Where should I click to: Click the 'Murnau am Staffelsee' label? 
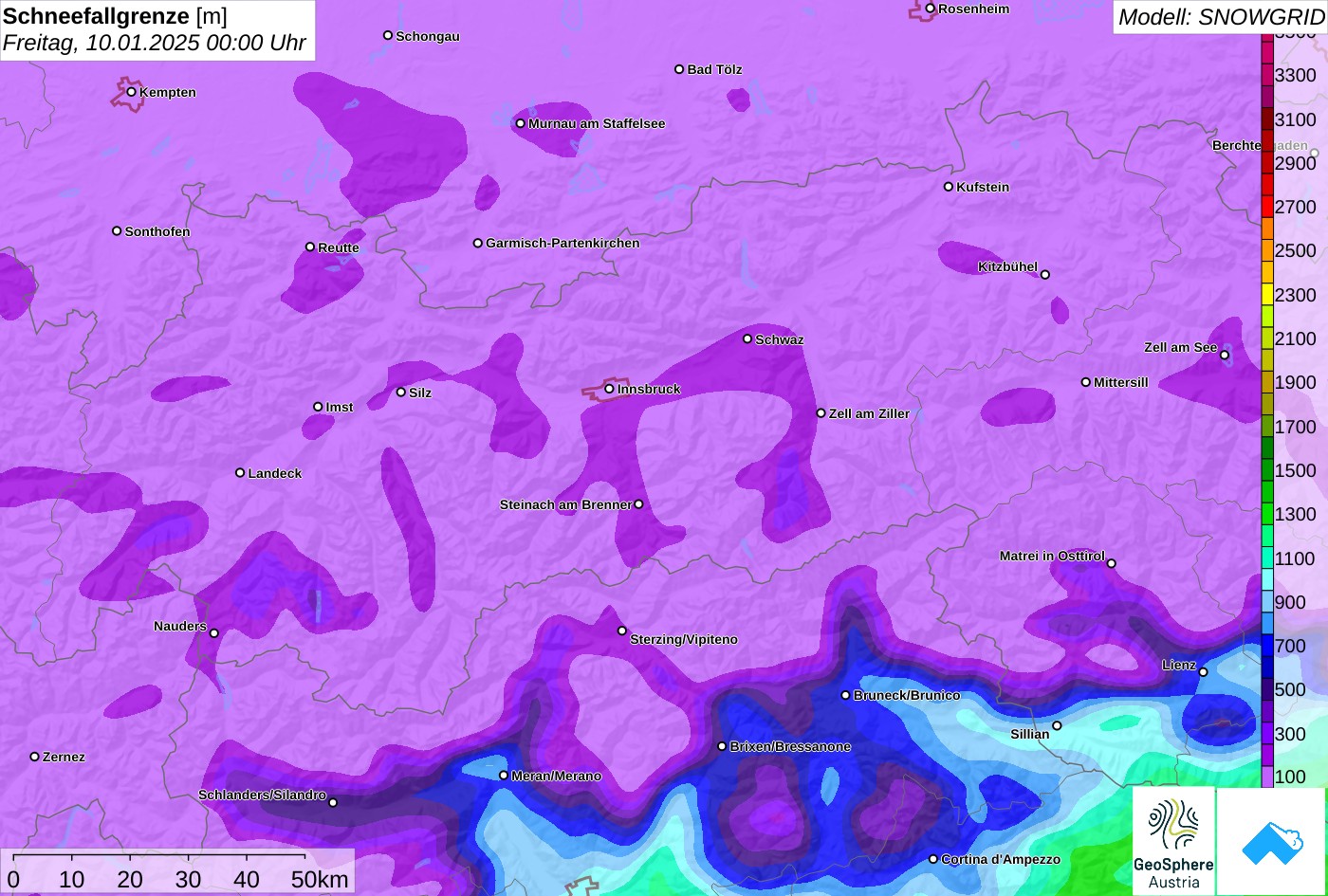(x=597, y=124)
